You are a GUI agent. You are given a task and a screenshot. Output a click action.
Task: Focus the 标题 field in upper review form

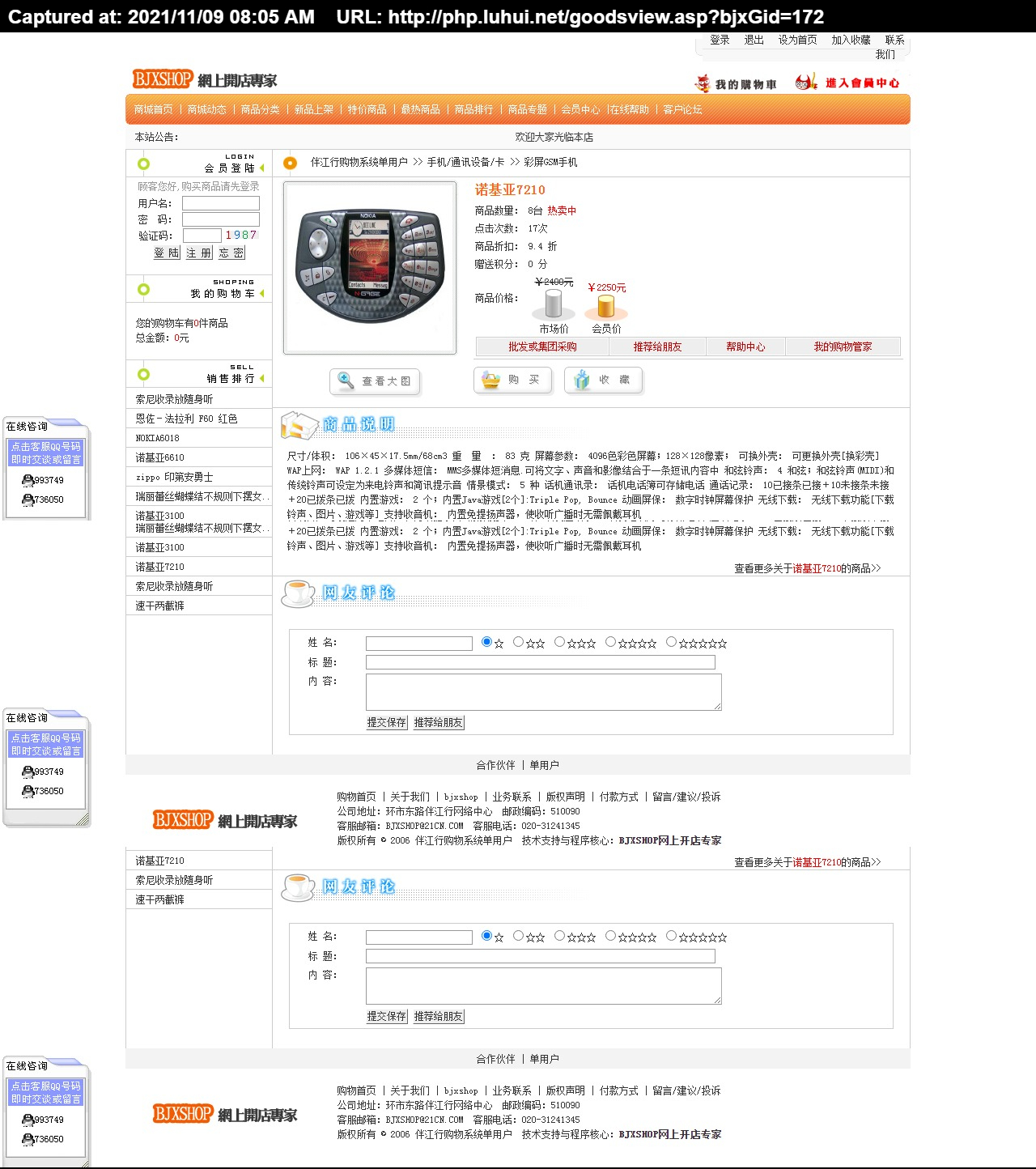(541, 662)
